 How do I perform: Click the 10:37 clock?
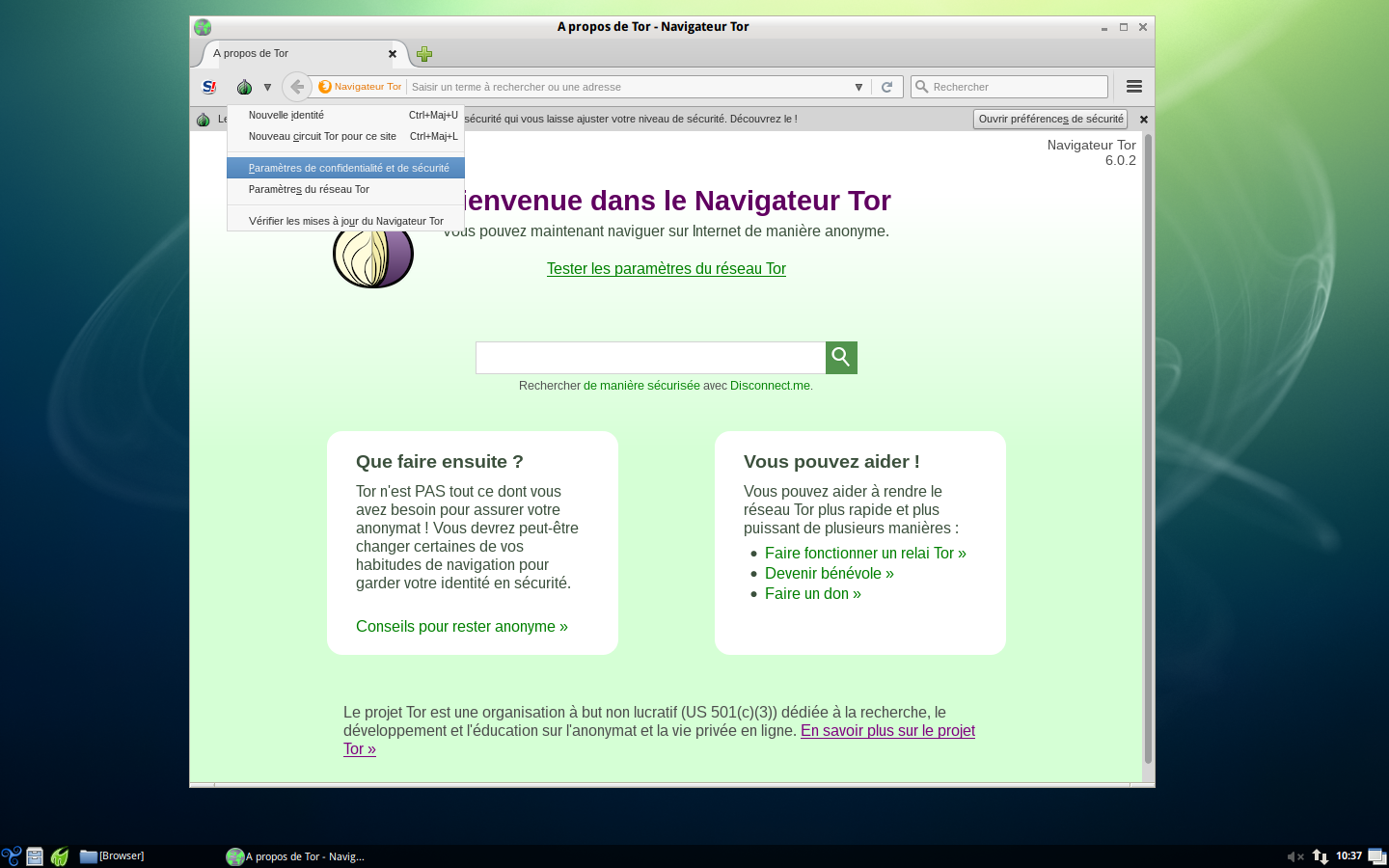[x=1348, y=856]
